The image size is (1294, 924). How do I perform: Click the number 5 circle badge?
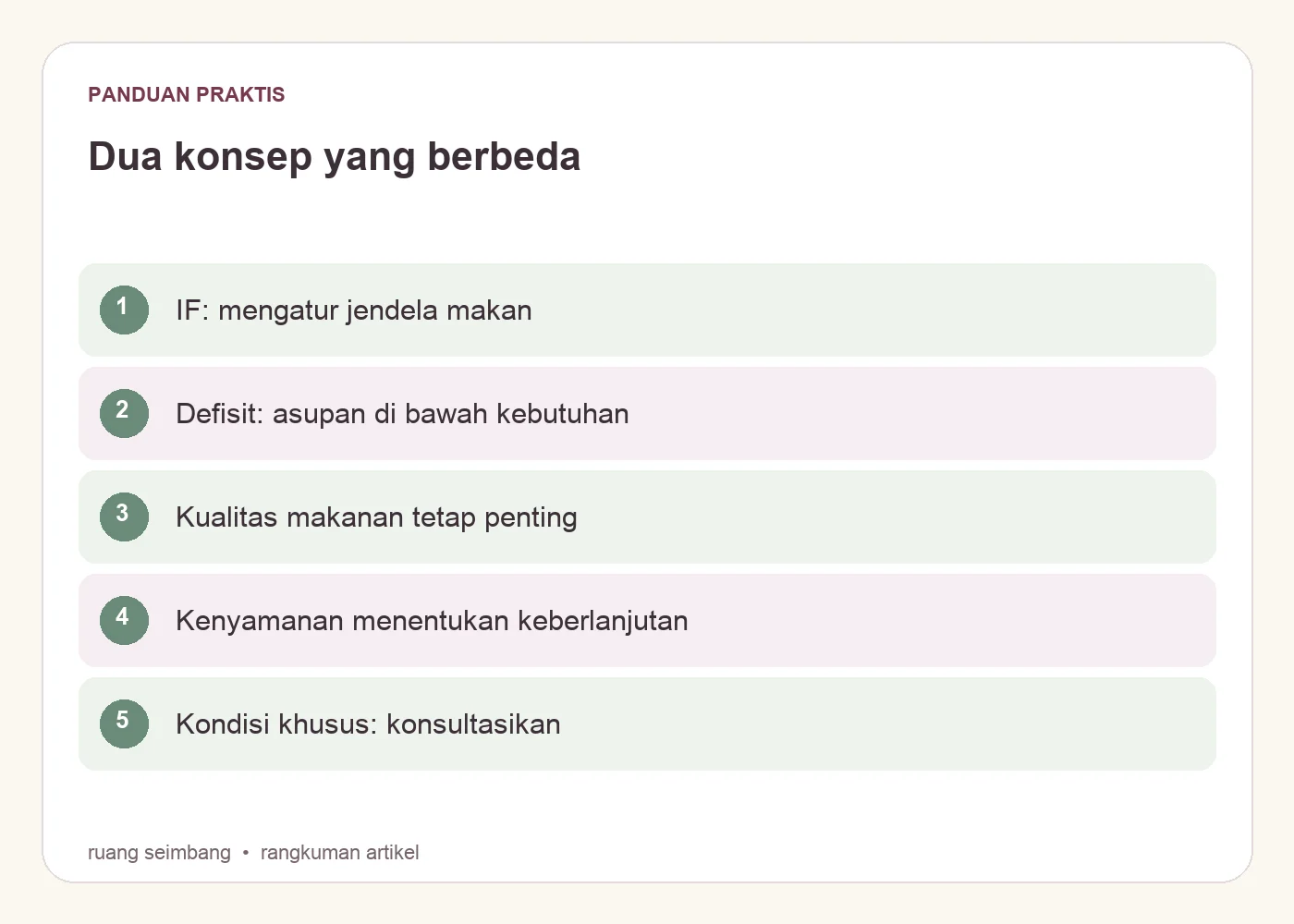(124, 723)
